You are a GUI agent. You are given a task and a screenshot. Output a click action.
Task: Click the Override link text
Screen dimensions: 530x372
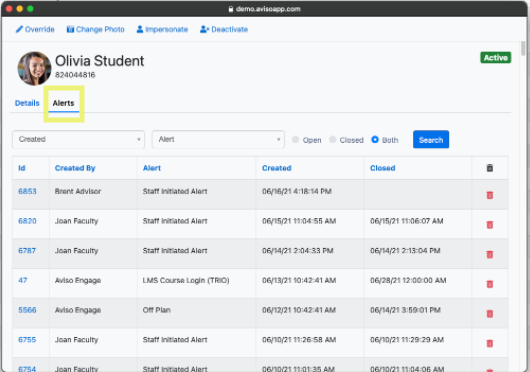click(x=40, y=29)
